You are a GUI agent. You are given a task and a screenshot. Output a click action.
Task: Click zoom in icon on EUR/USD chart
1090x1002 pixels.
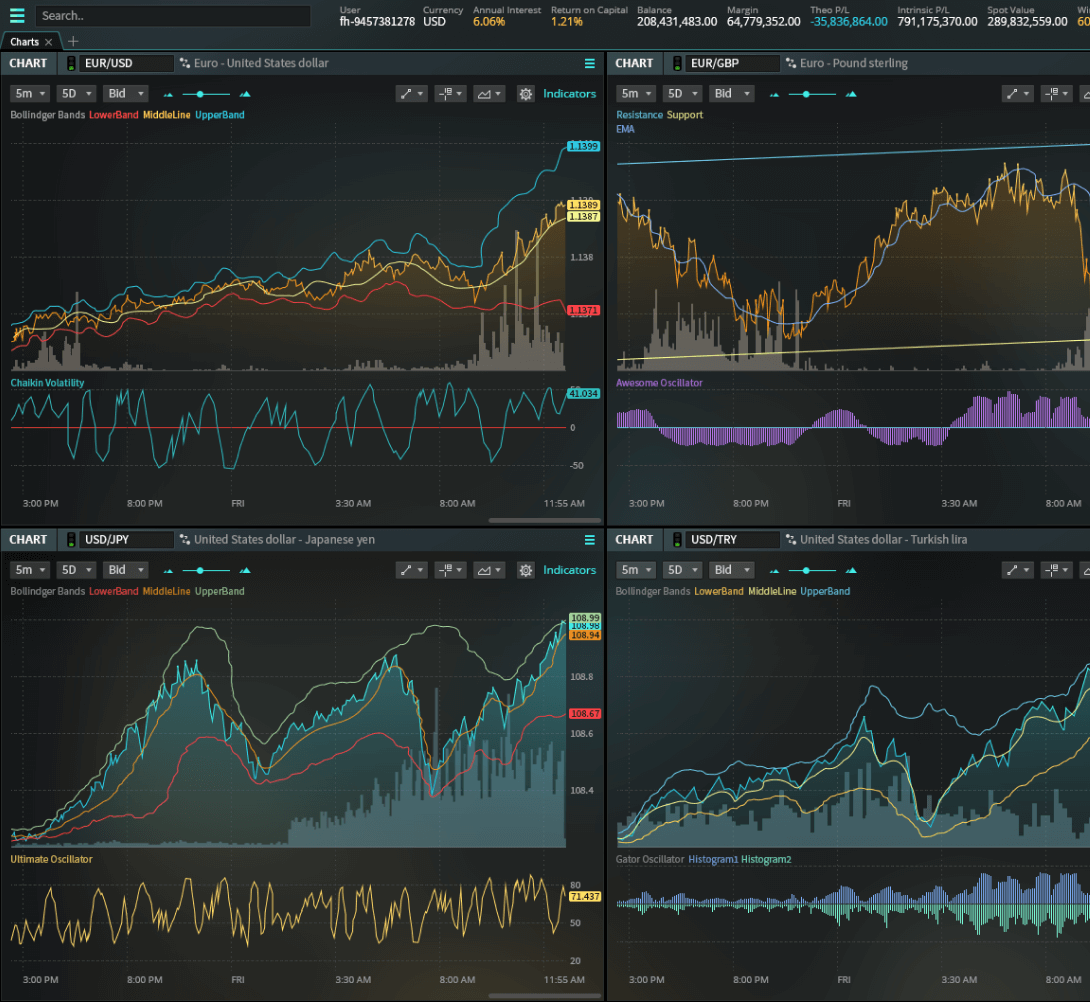(245, 94)
